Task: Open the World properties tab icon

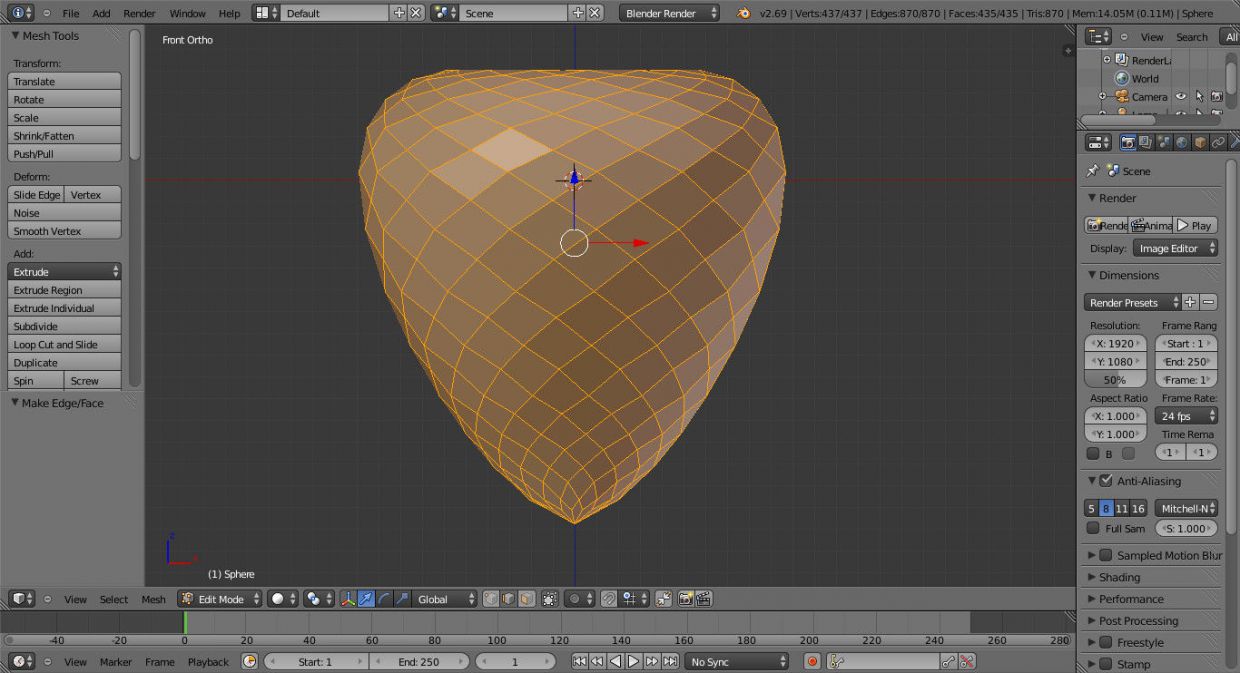Action: 1182,143
